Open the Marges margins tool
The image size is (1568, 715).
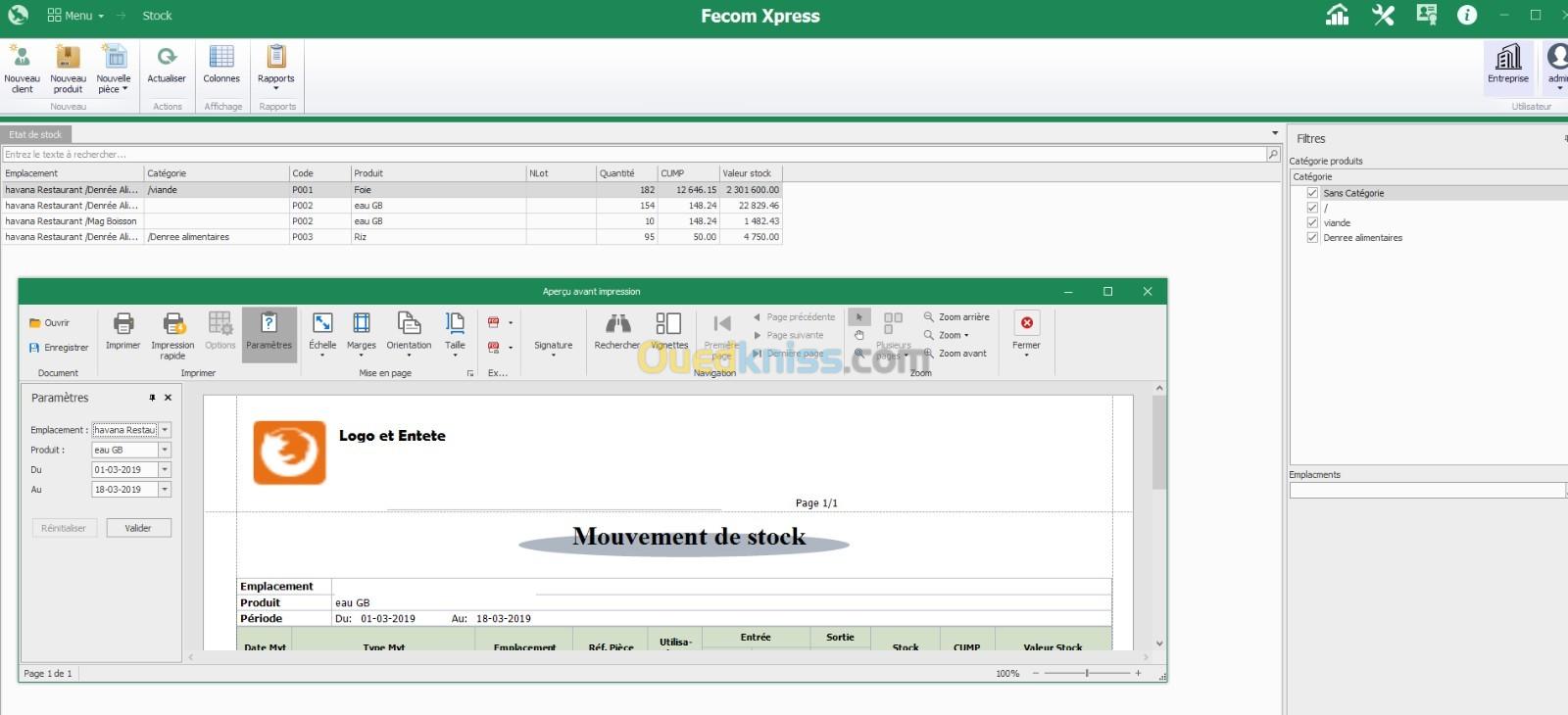click(362, 334)
